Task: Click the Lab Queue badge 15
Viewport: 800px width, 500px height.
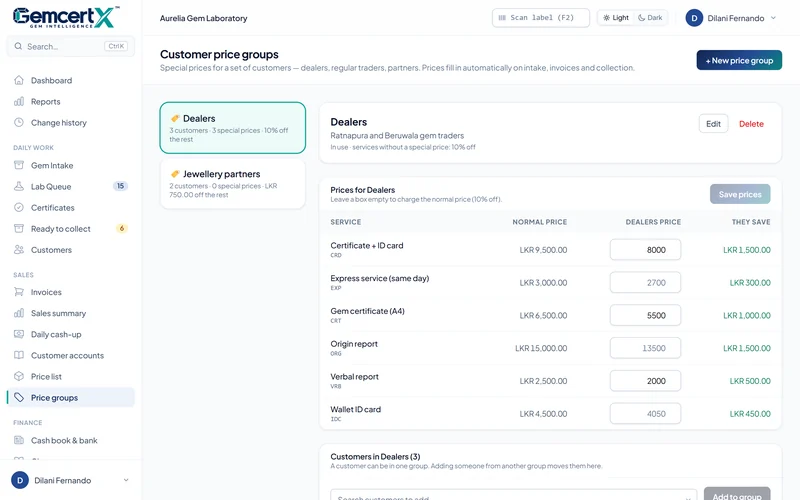Action: pos(120,186)
